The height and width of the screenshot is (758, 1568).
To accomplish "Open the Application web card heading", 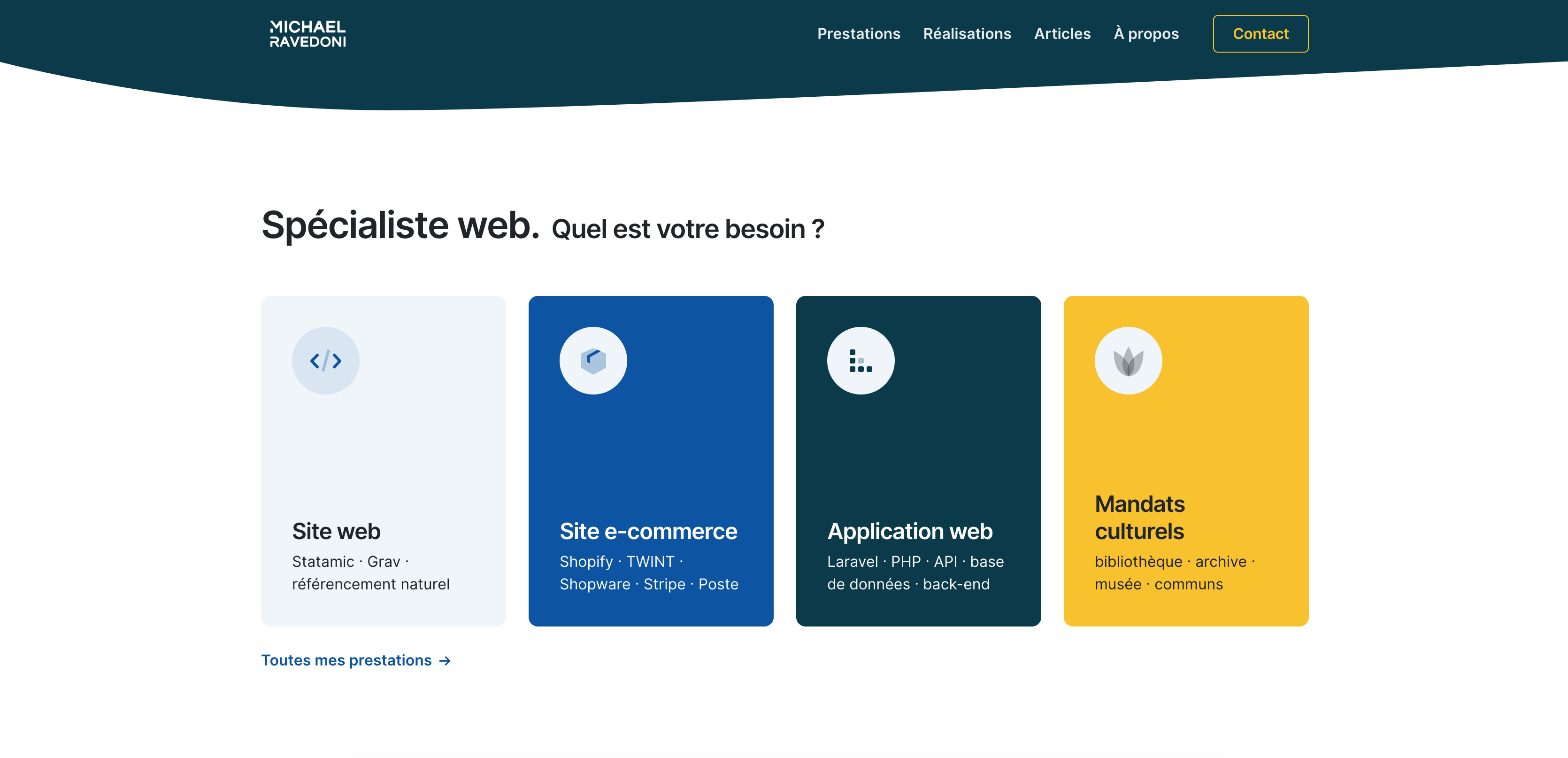I will click(909, 531).
